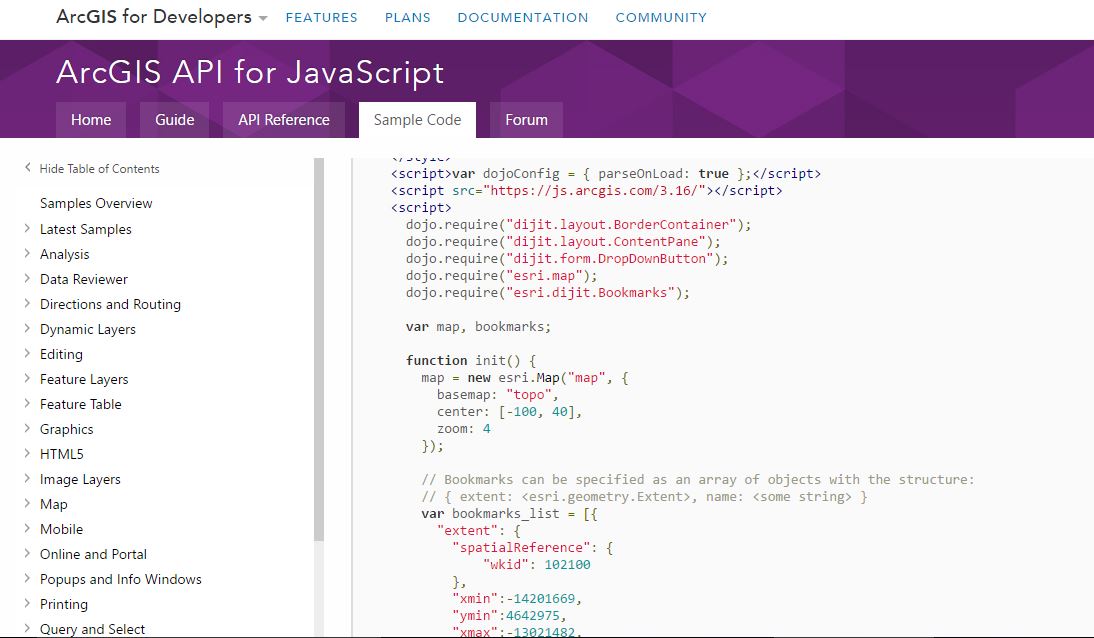Expand the Query and Select chevron
Image resolution: width=1094 pixels, height=638 pixels.
[27, 628]
